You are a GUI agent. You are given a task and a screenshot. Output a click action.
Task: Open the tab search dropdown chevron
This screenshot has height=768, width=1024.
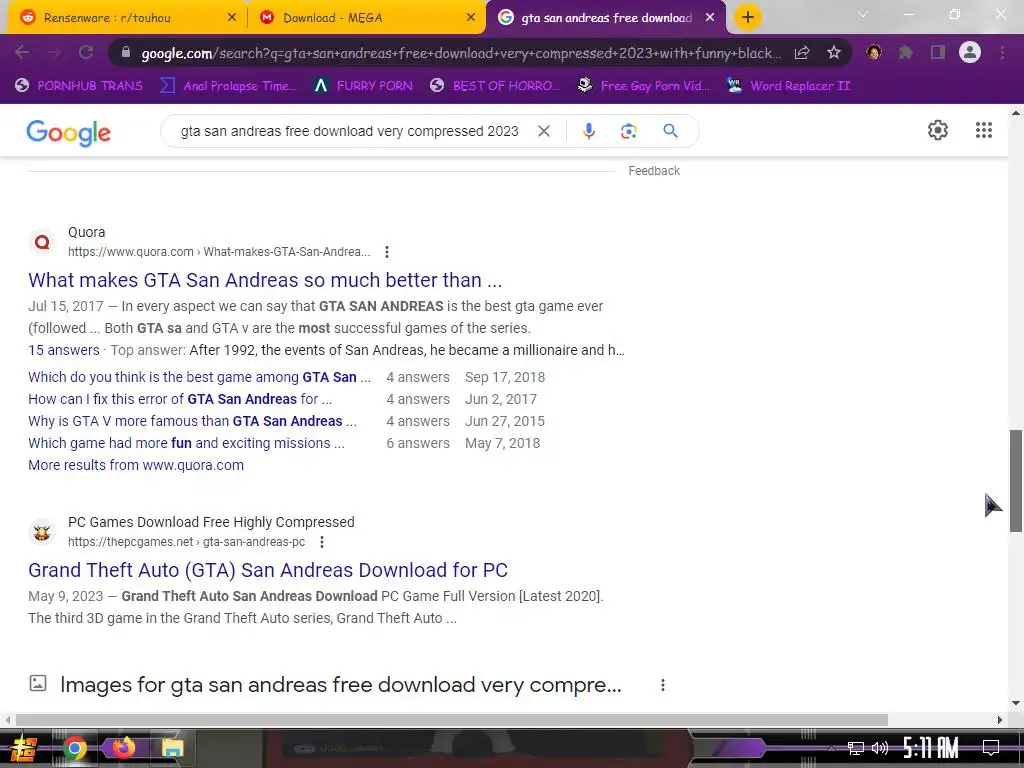[x=862, y=14]
